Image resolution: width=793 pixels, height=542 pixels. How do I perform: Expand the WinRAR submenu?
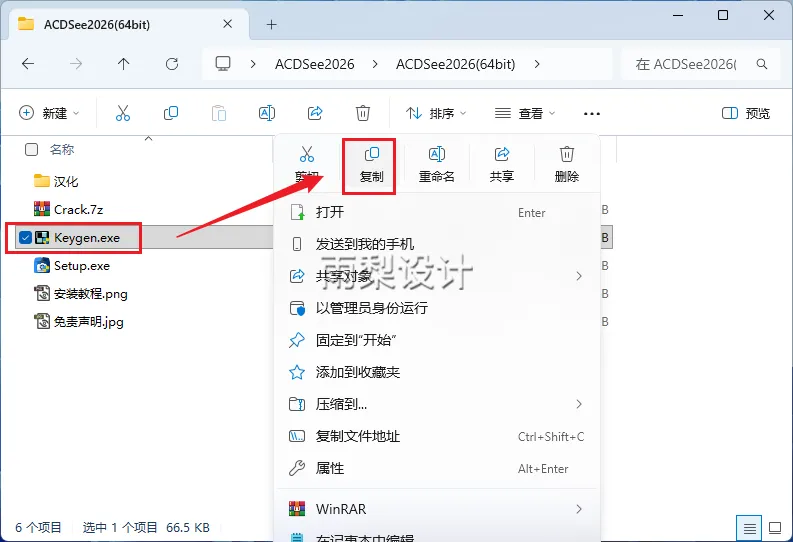pos(579,509)
